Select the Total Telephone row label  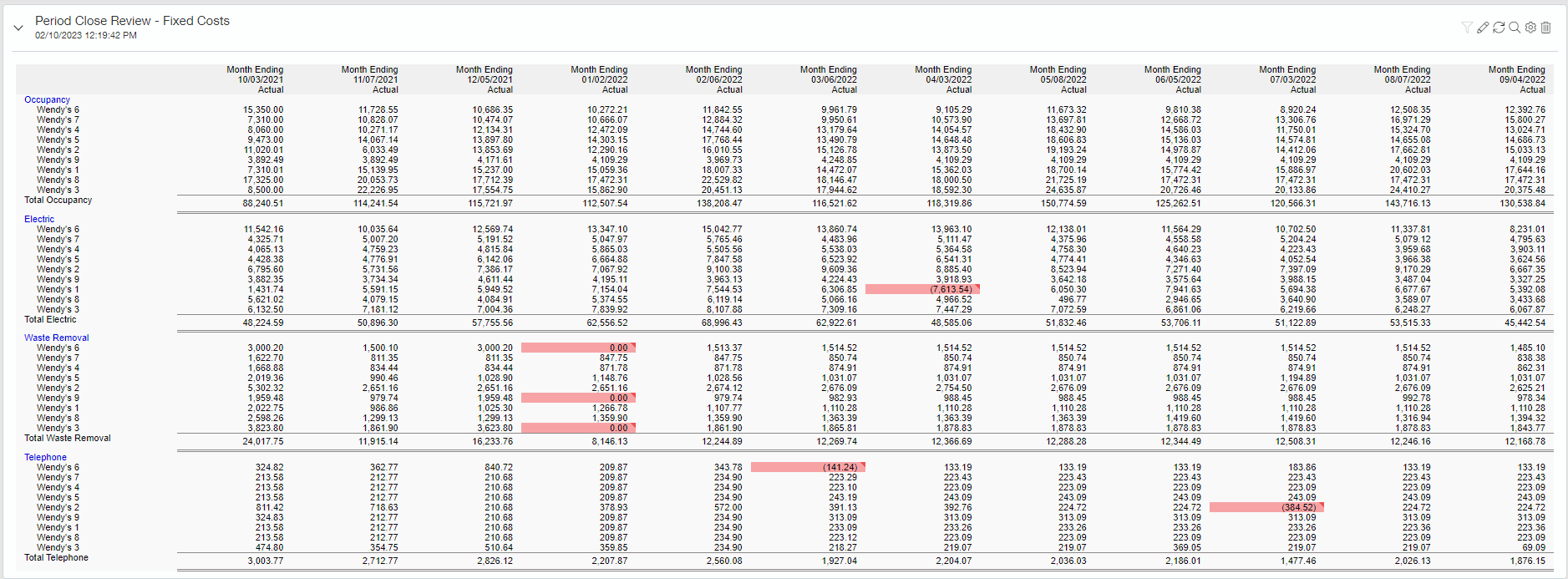pos(56,557)
